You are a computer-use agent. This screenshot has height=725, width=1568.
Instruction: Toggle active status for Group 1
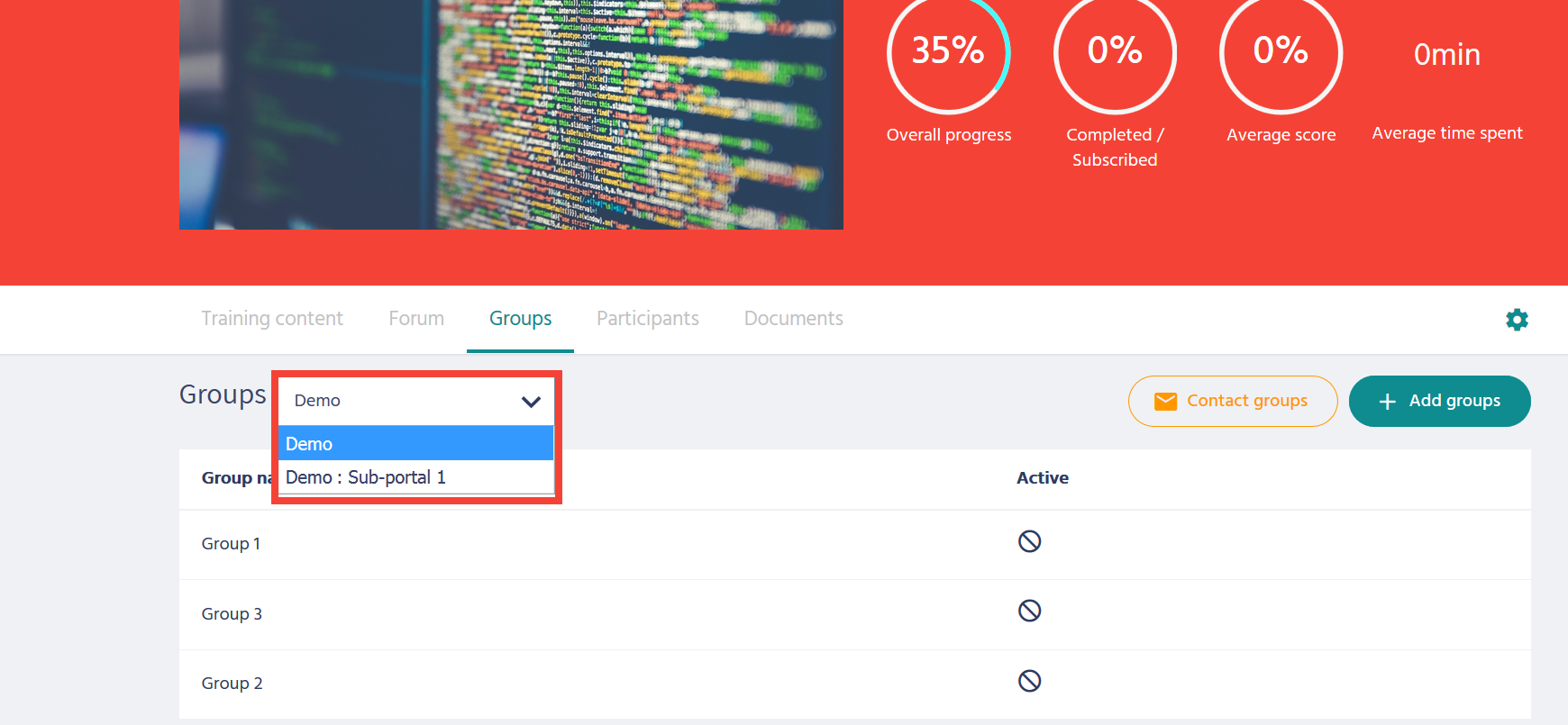pyautogui.click(x=1029, y=541)
